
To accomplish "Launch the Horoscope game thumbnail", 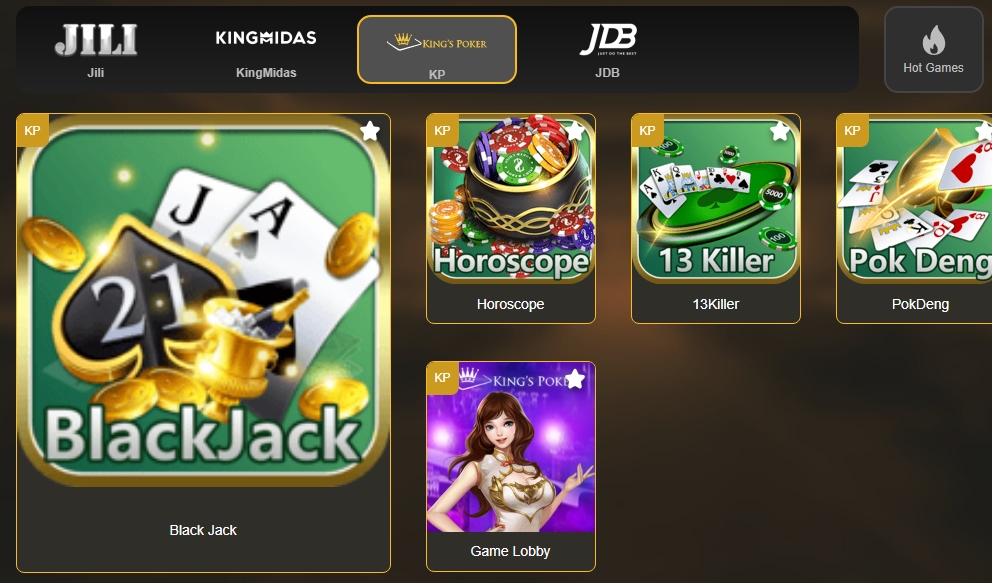I will click(511, 199).
